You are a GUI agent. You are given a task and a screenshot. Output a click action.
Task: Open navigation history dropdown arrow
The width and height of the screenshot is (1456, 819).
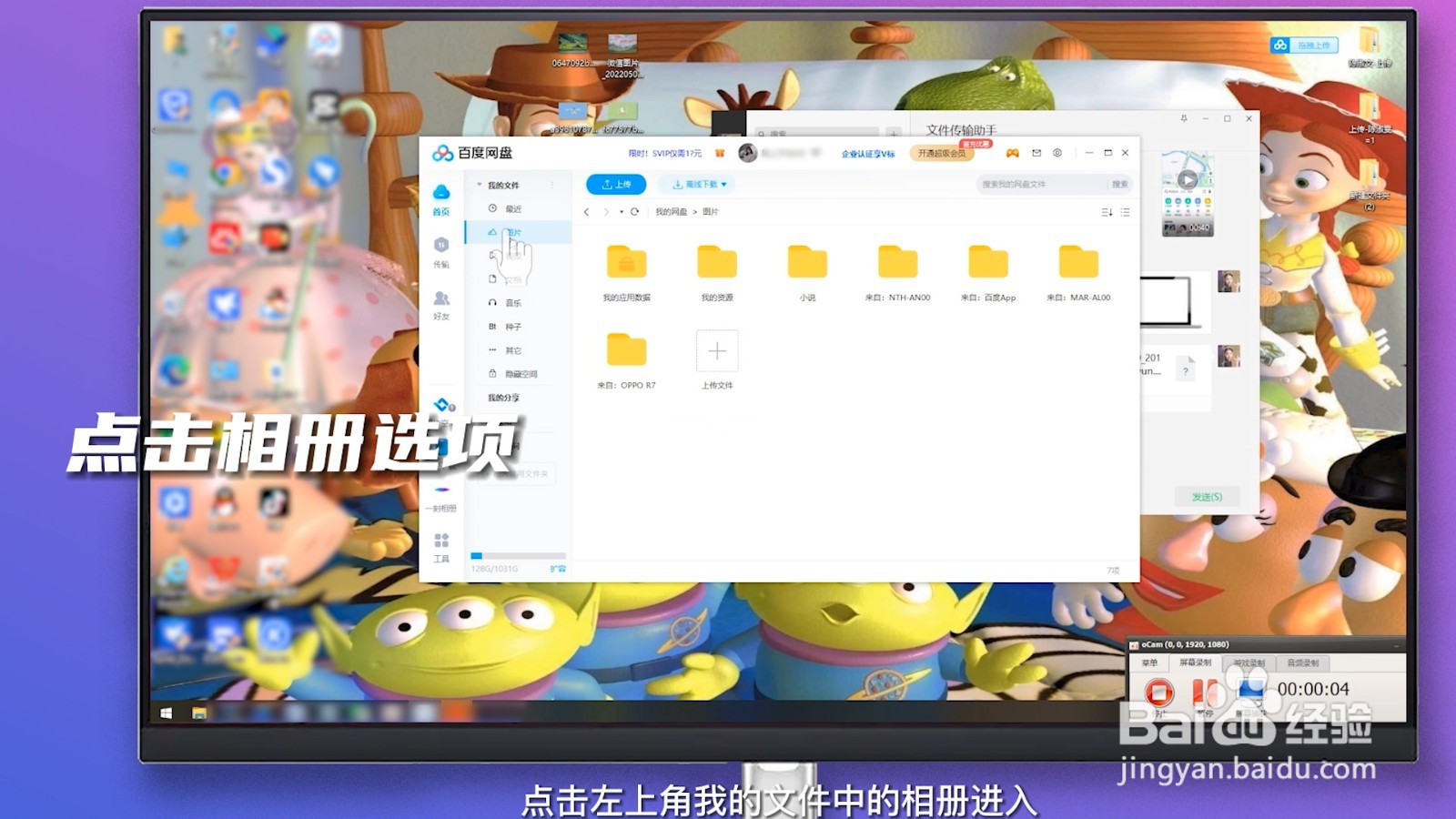pyautogui.click(x=622, y=211)
